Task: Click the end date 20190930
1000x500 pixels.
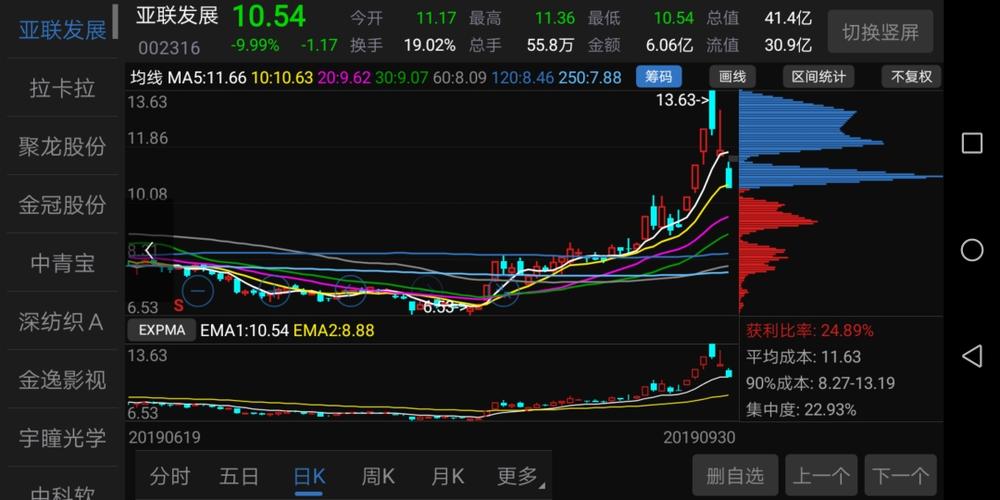Action: tap(699, 438)
